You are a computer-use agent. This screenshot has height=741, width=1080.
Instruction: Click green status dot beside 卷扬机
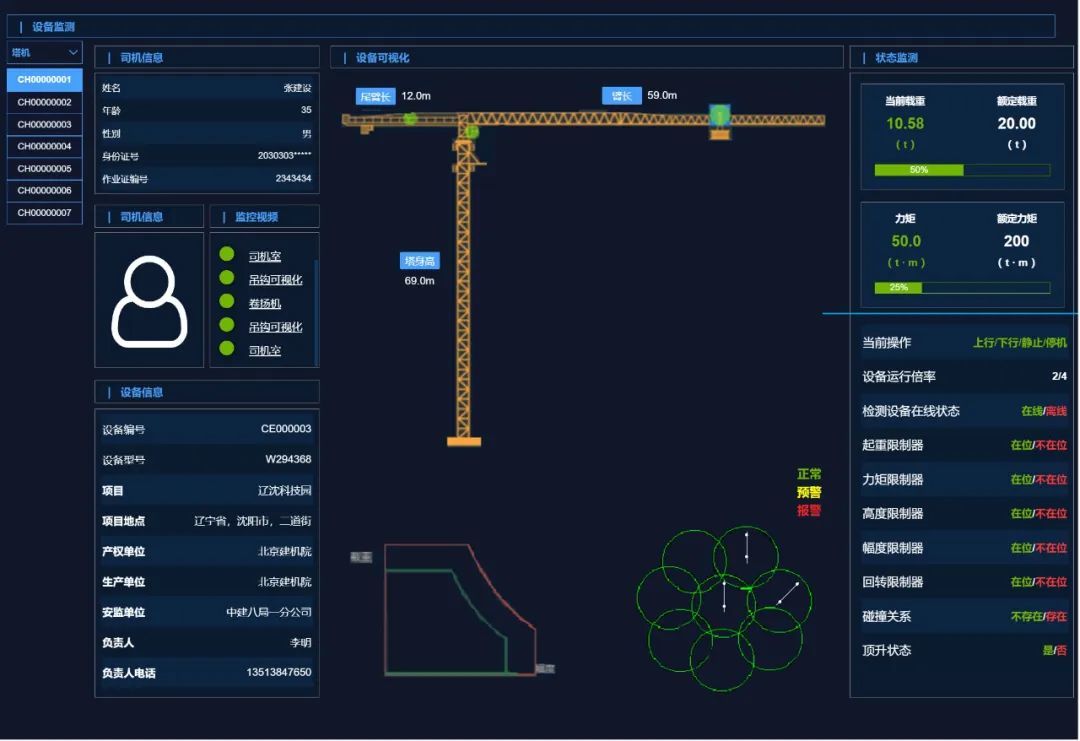coord(227,301)
